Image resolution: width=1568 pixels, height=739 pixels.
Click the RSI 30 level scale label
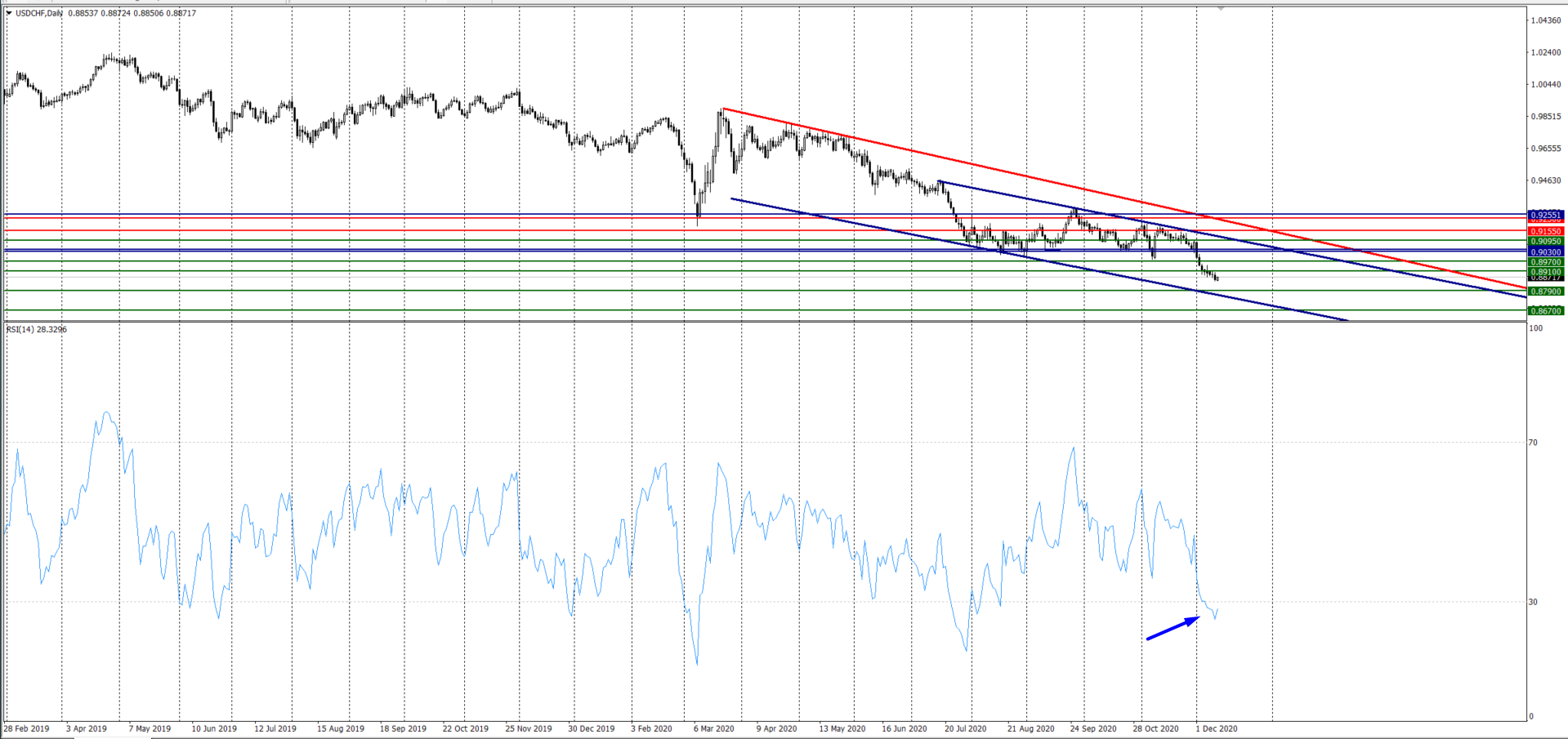[x=1534, y=602]
